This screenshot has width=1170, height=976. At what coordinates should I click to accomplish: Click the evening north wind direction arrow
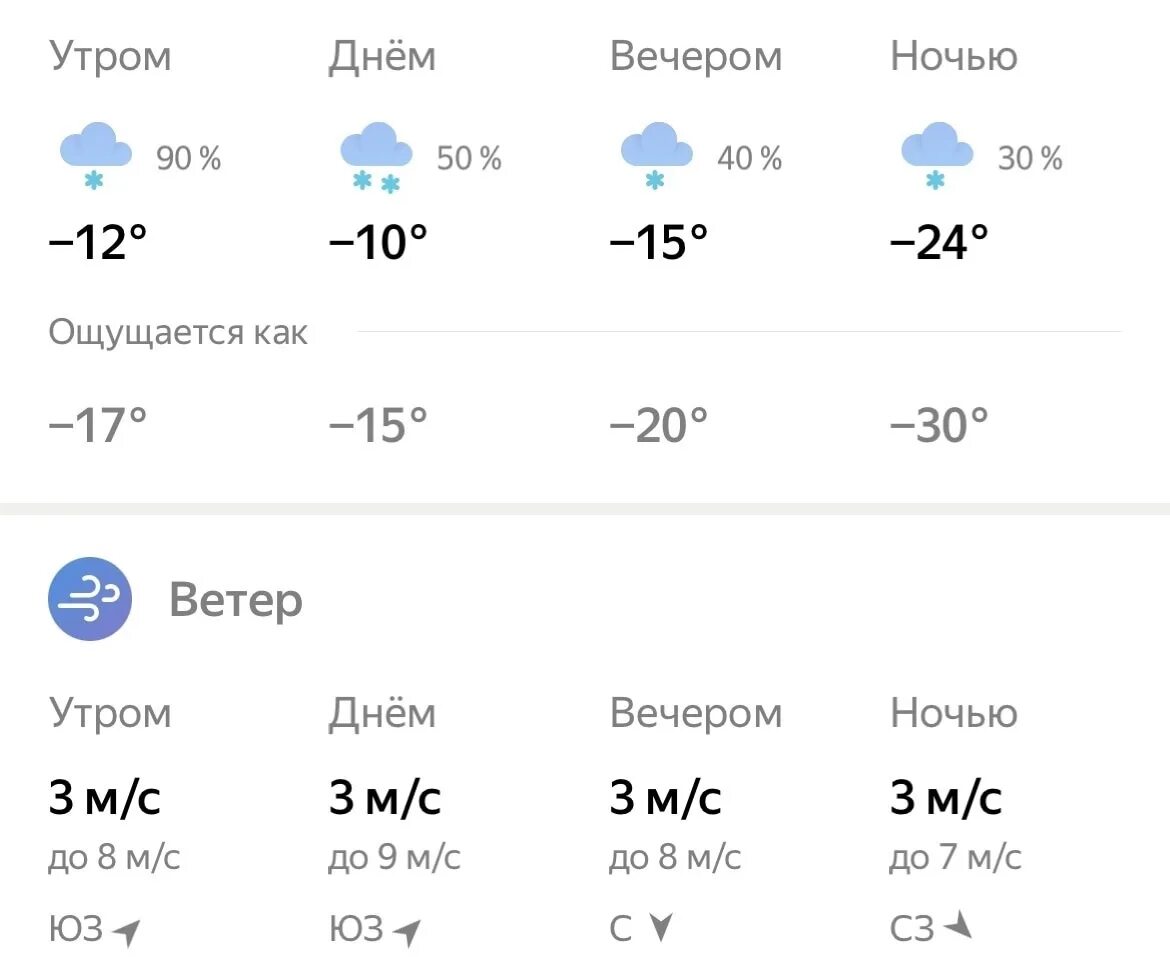tap(661, 927)
